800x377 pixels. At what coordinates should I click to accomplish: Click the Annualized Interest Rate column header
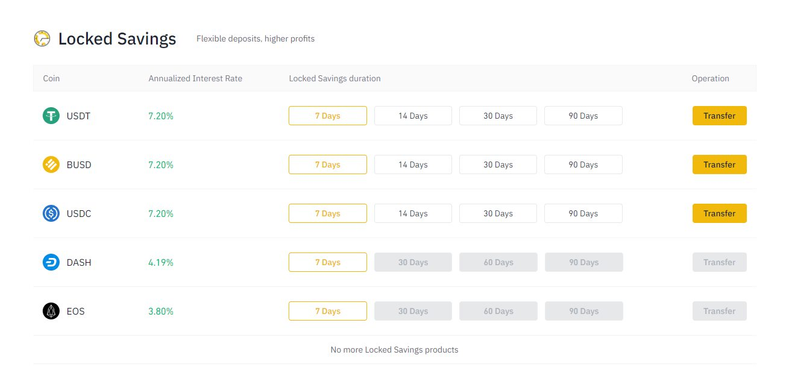pyautogui.click(x=195, y=79)
